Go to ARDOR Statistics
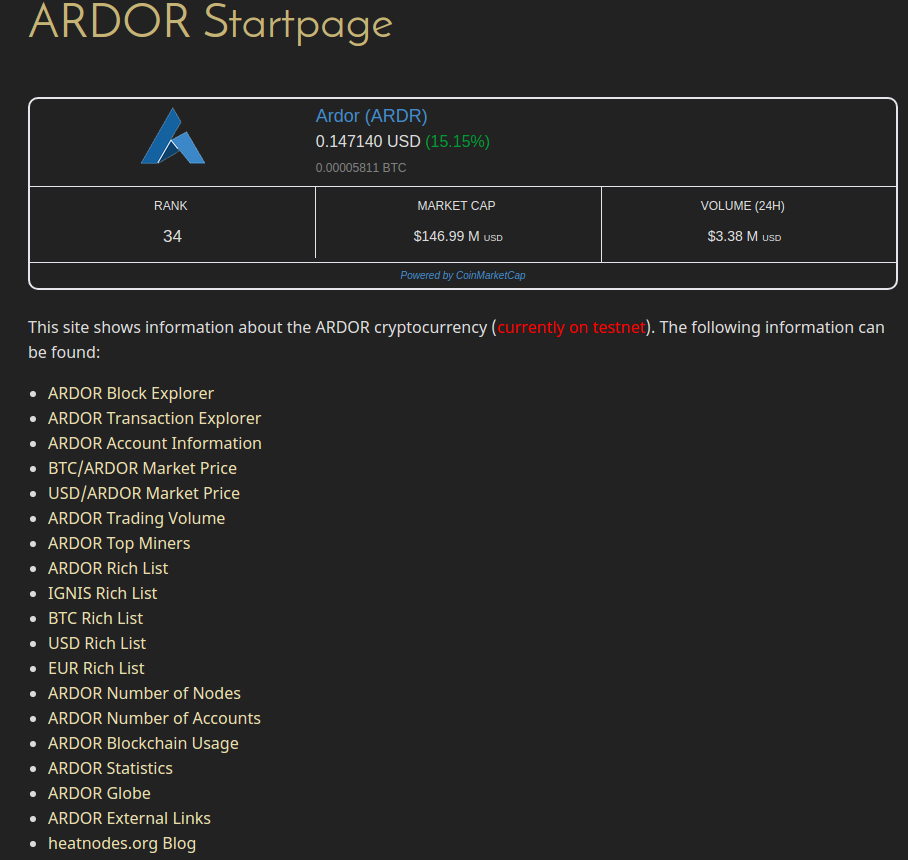The height and width of the screenshot is (860, 908). click(x=111, y=768)
